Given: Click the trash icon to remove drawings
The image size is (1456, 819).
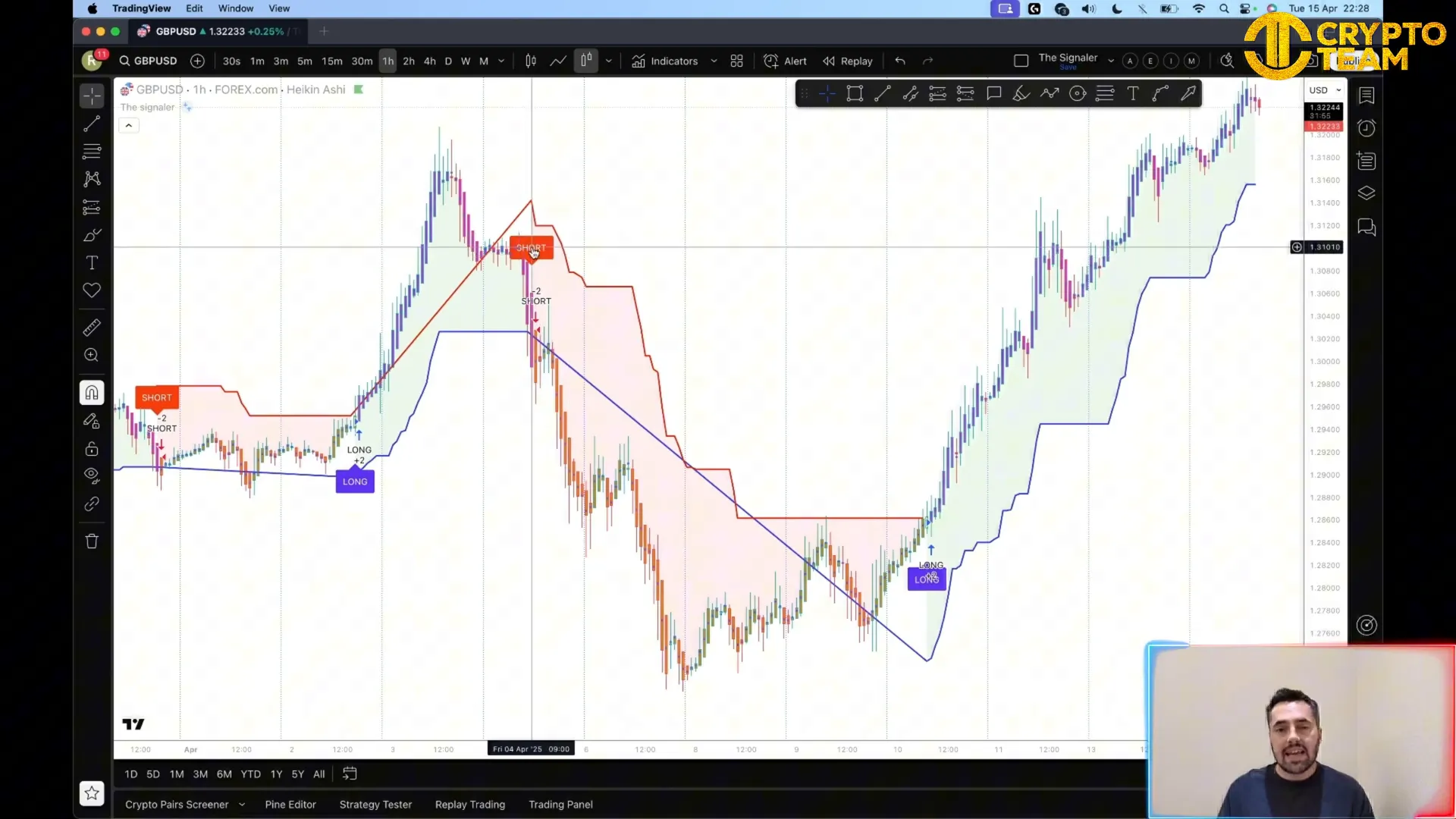Looking at the screenshot, I should [92, 541].
